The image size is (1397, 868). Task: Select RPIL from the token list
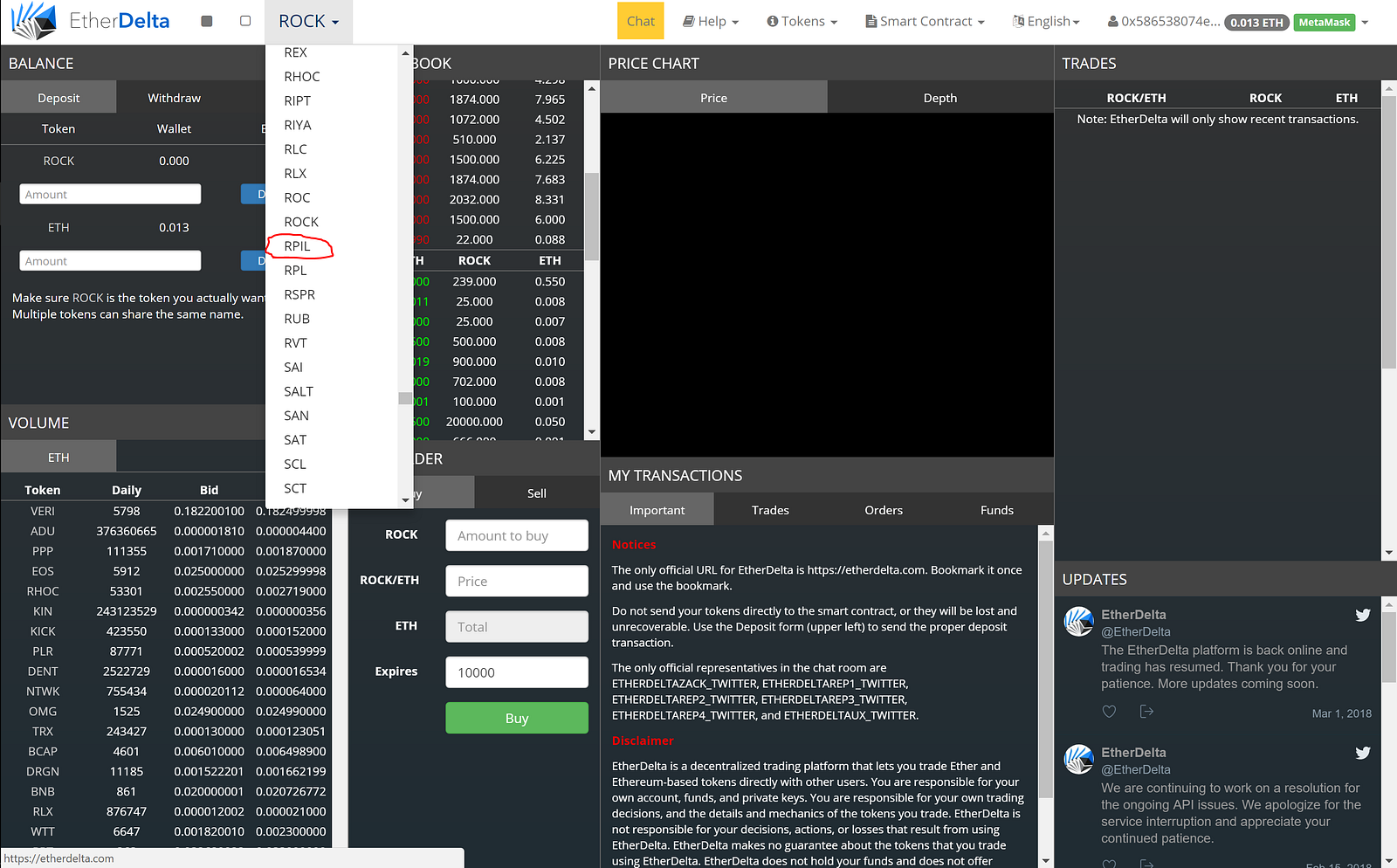click(x=297, y=246)
